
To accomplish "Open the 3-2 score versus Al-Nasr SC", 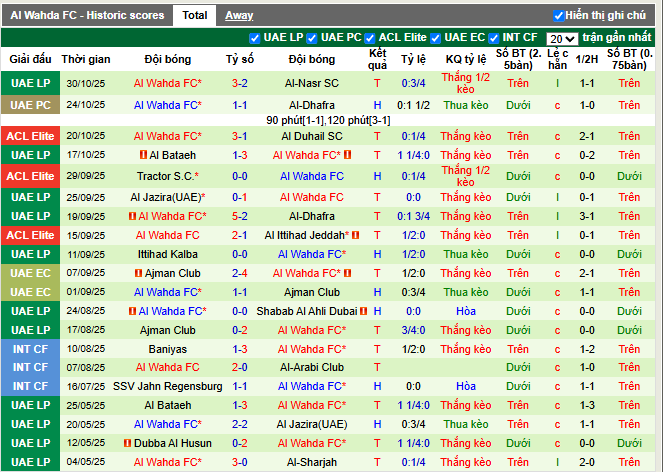I will pos(240,83).
